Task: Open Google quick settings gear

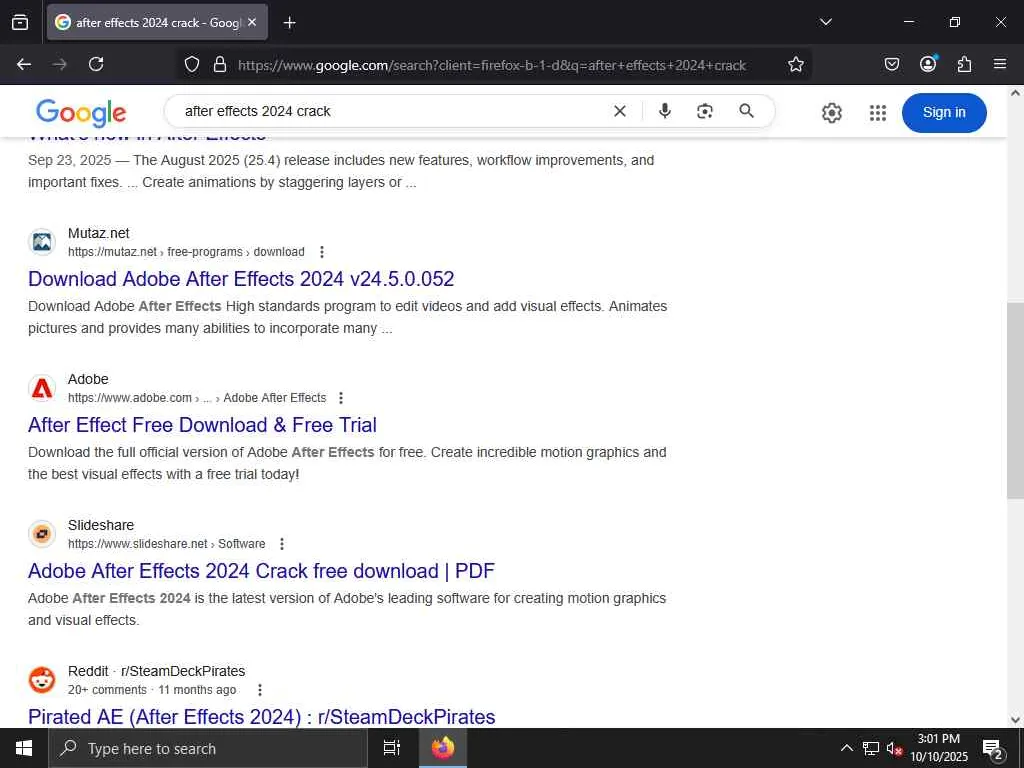Action: [831, 113]
